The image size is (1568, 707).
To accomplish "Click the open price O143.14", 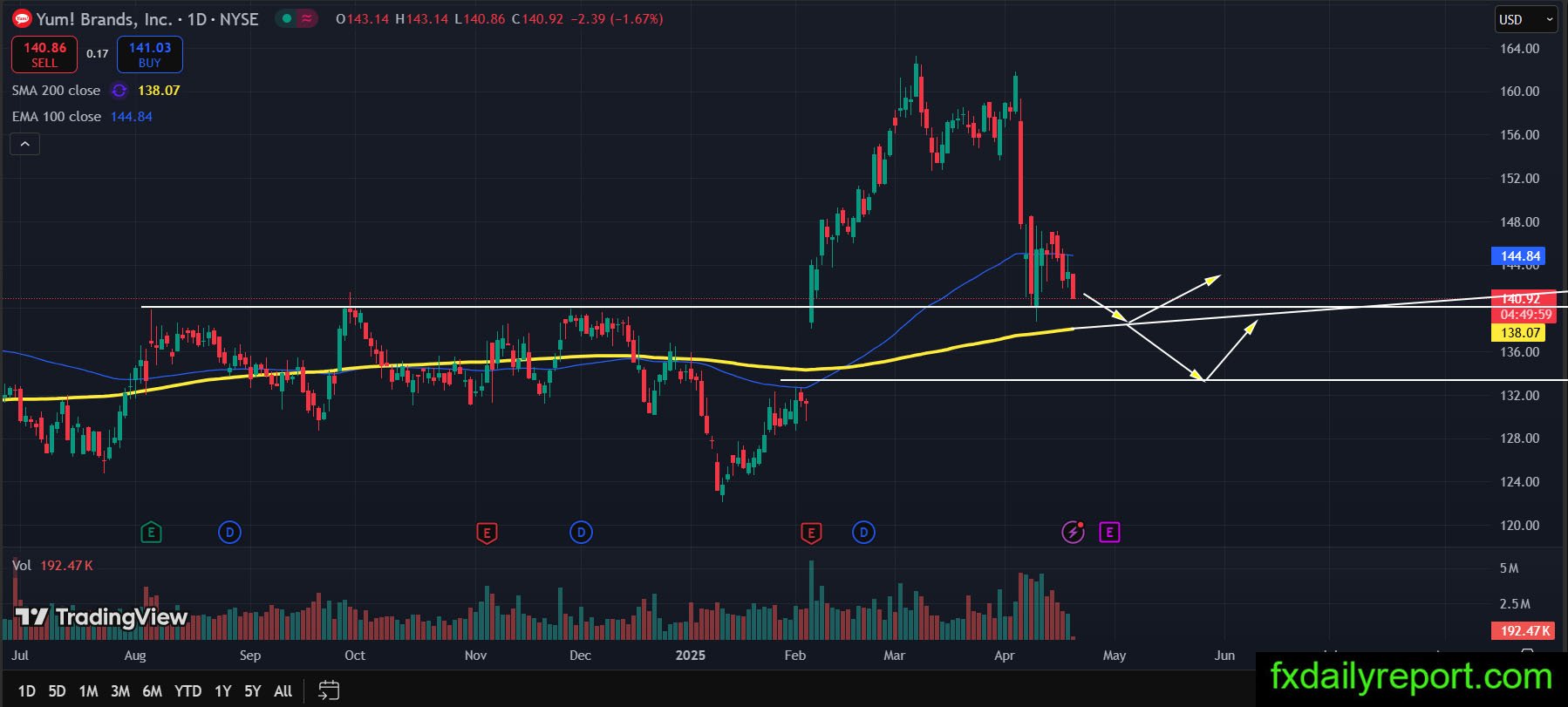I will tap(362, 19).
